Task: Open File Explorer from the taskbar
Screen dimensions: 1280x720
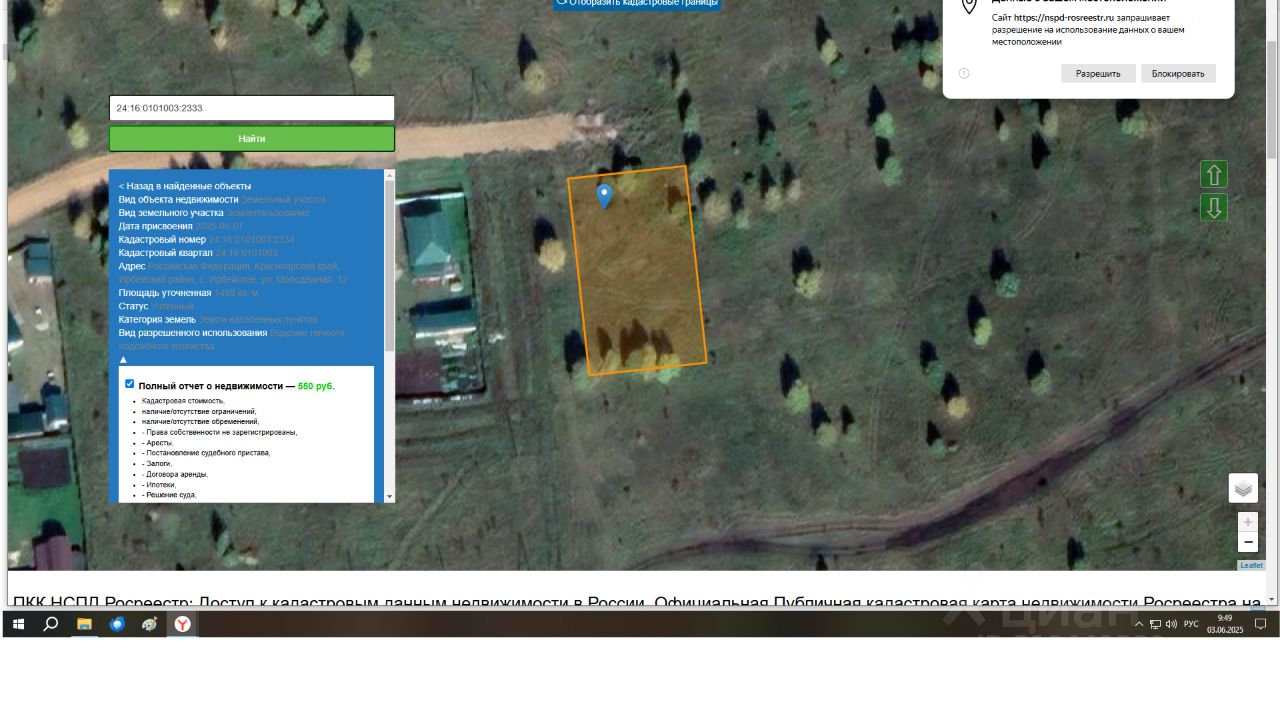Action: (x=84, y=624)
